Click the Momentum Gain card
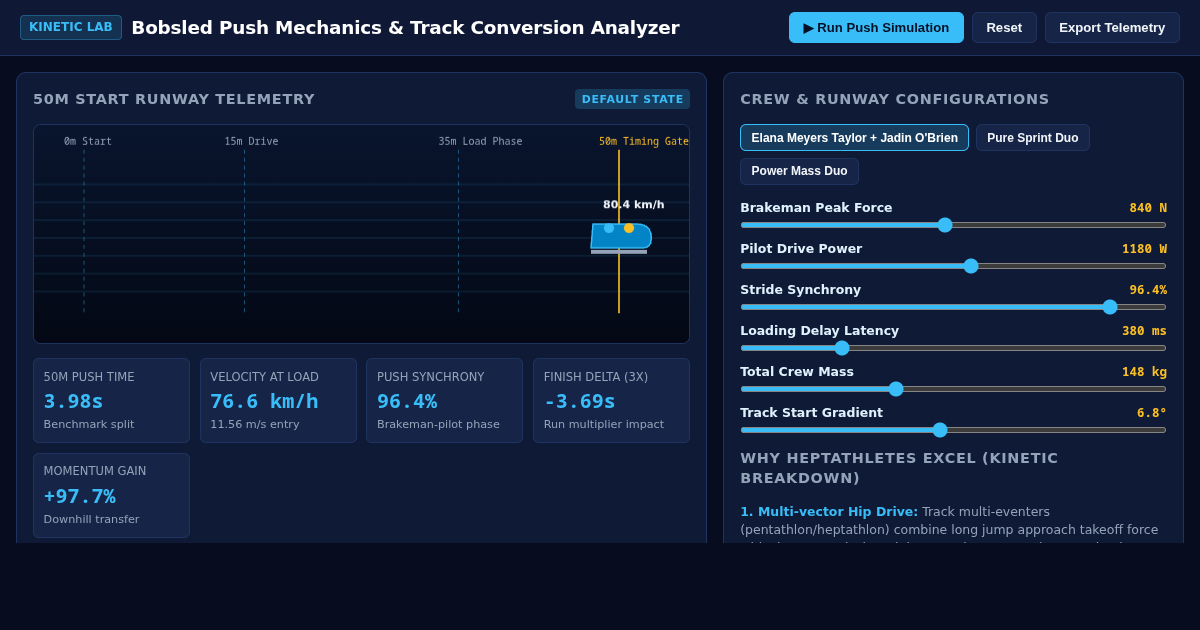This screenshot has height=630, width=1200. 111,496
